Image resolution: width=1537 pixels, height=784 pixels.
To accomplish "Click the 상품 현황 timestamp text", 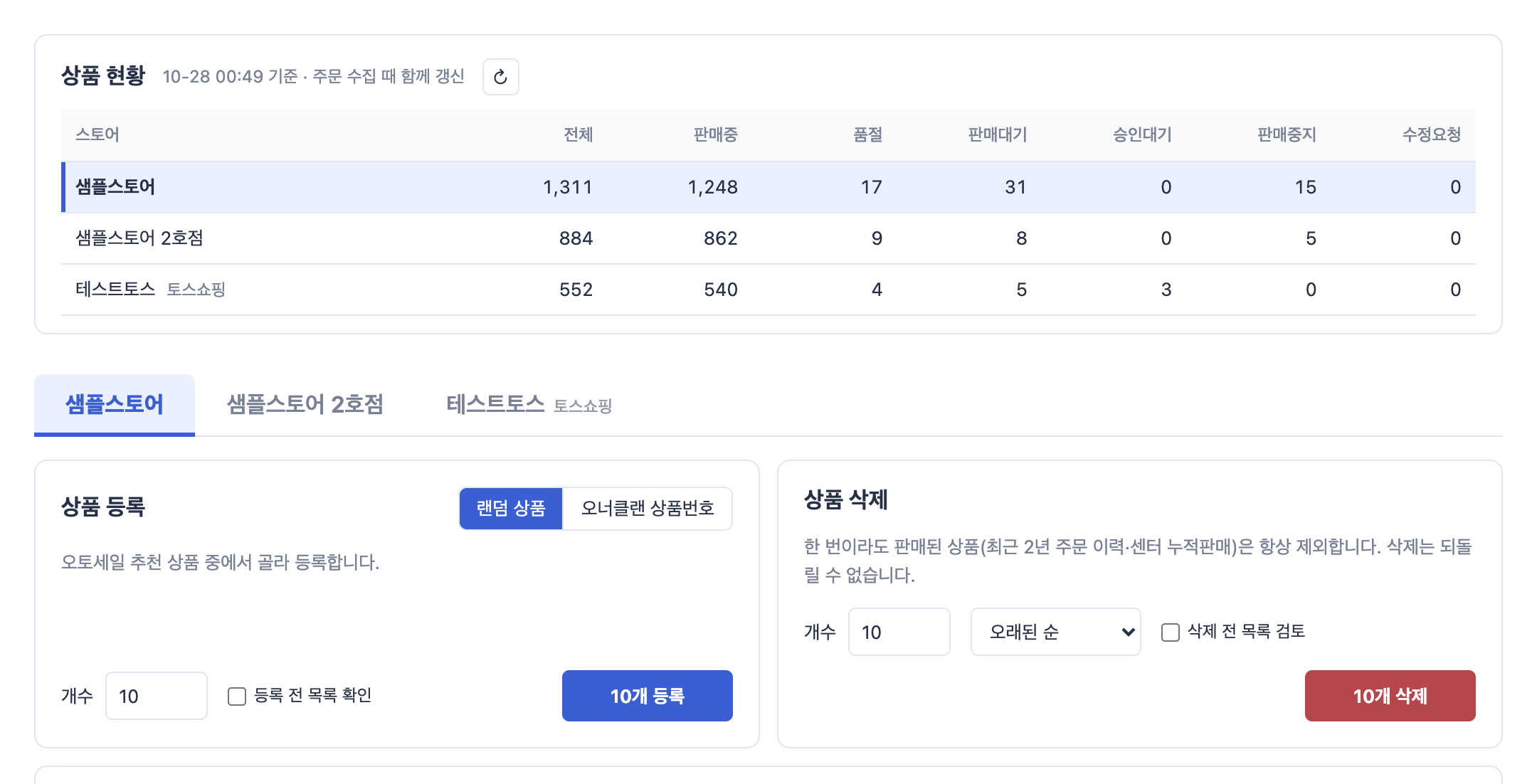I will (313, 76).
